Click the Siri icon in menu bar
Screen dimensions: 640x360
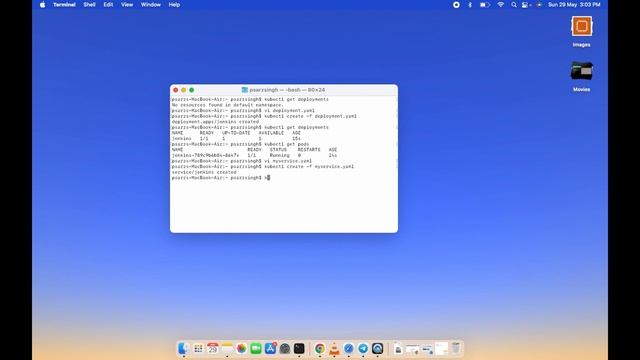539,5
